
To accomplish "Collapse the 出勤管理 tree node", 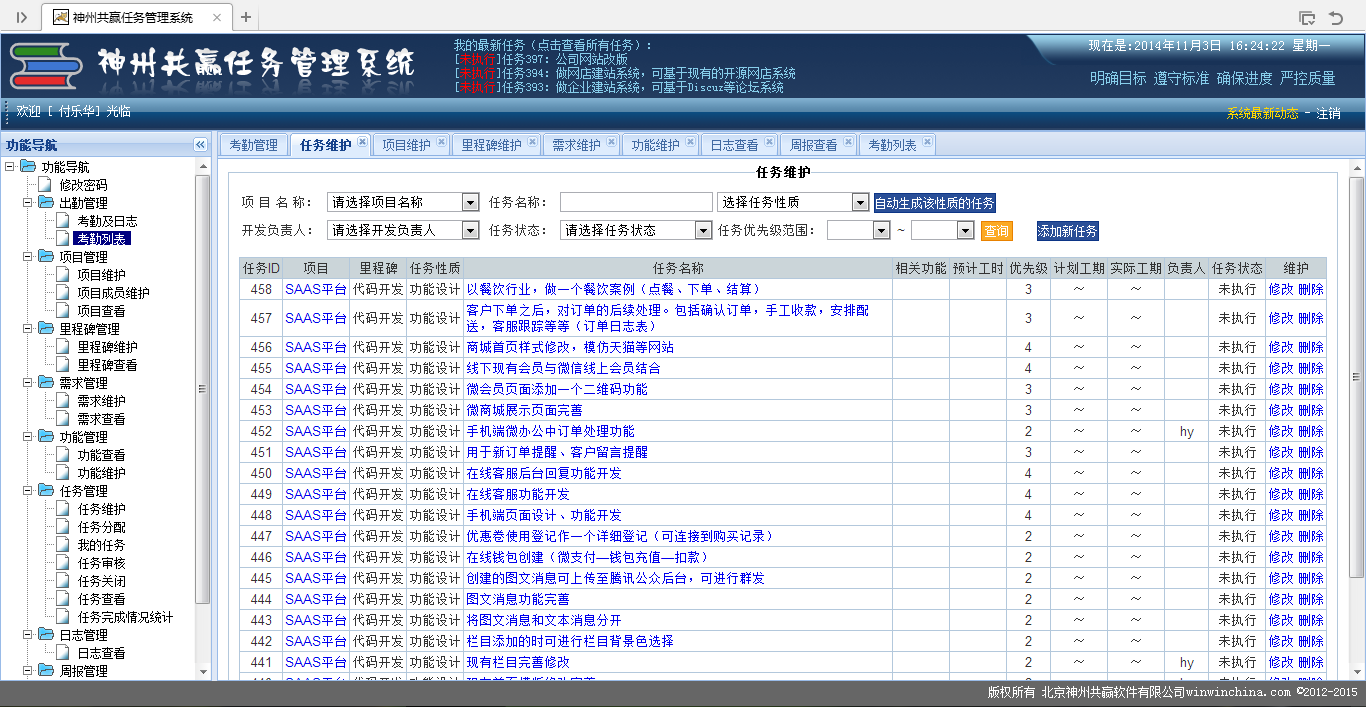I will 28,203.
